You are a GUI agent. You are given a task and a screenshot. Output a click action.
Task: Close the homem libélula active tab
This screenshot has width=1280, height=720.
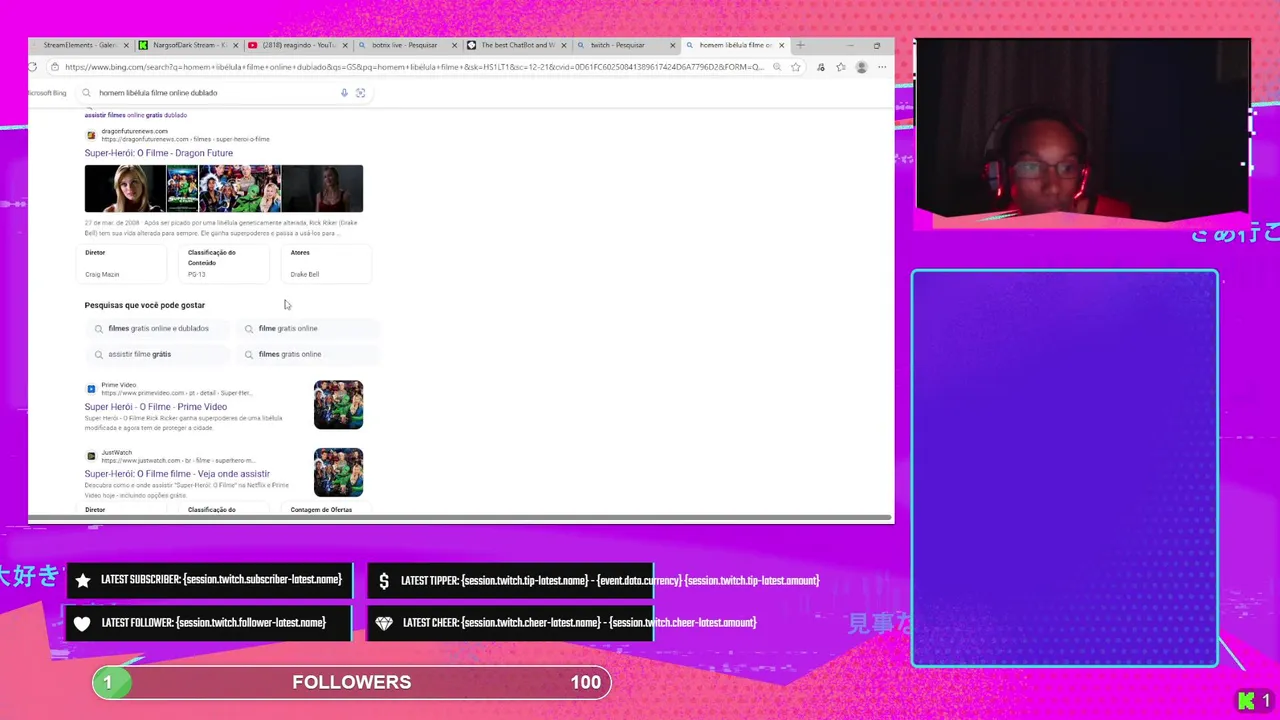(782, 45)
